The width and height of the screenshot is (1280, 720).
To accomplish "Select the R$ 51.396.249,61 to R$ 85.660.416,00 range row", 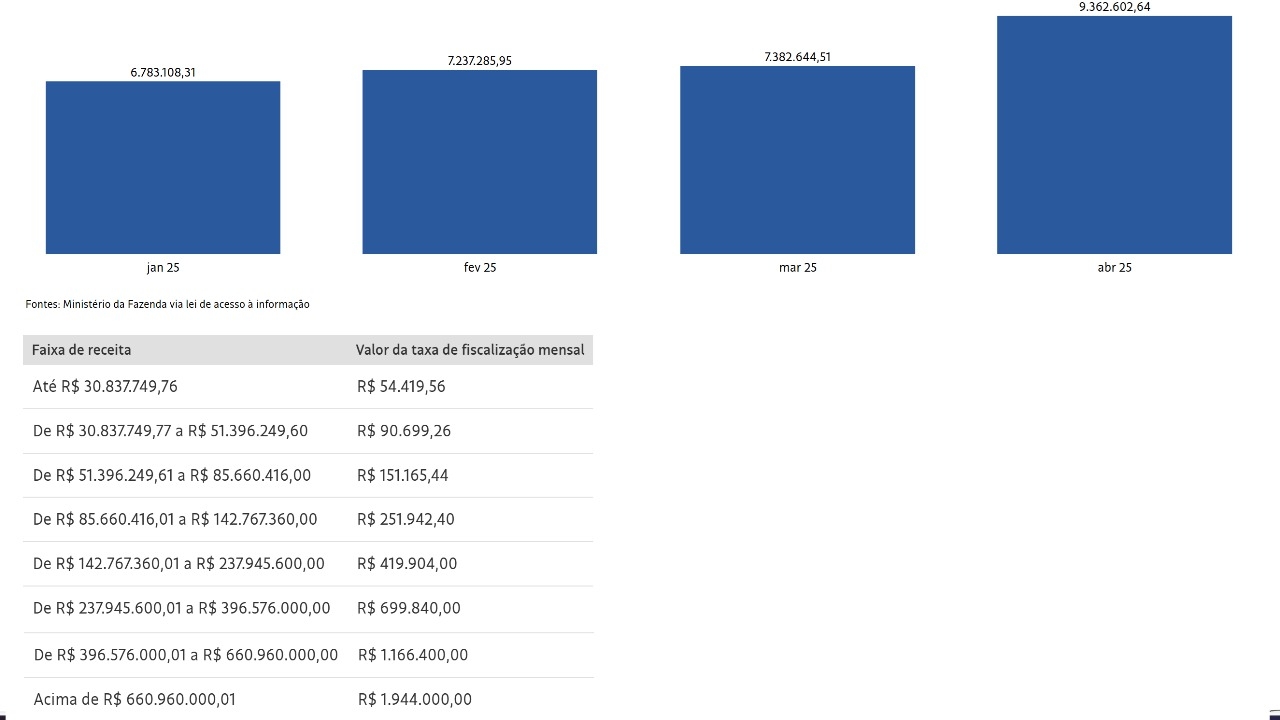I will pos(172,475).
